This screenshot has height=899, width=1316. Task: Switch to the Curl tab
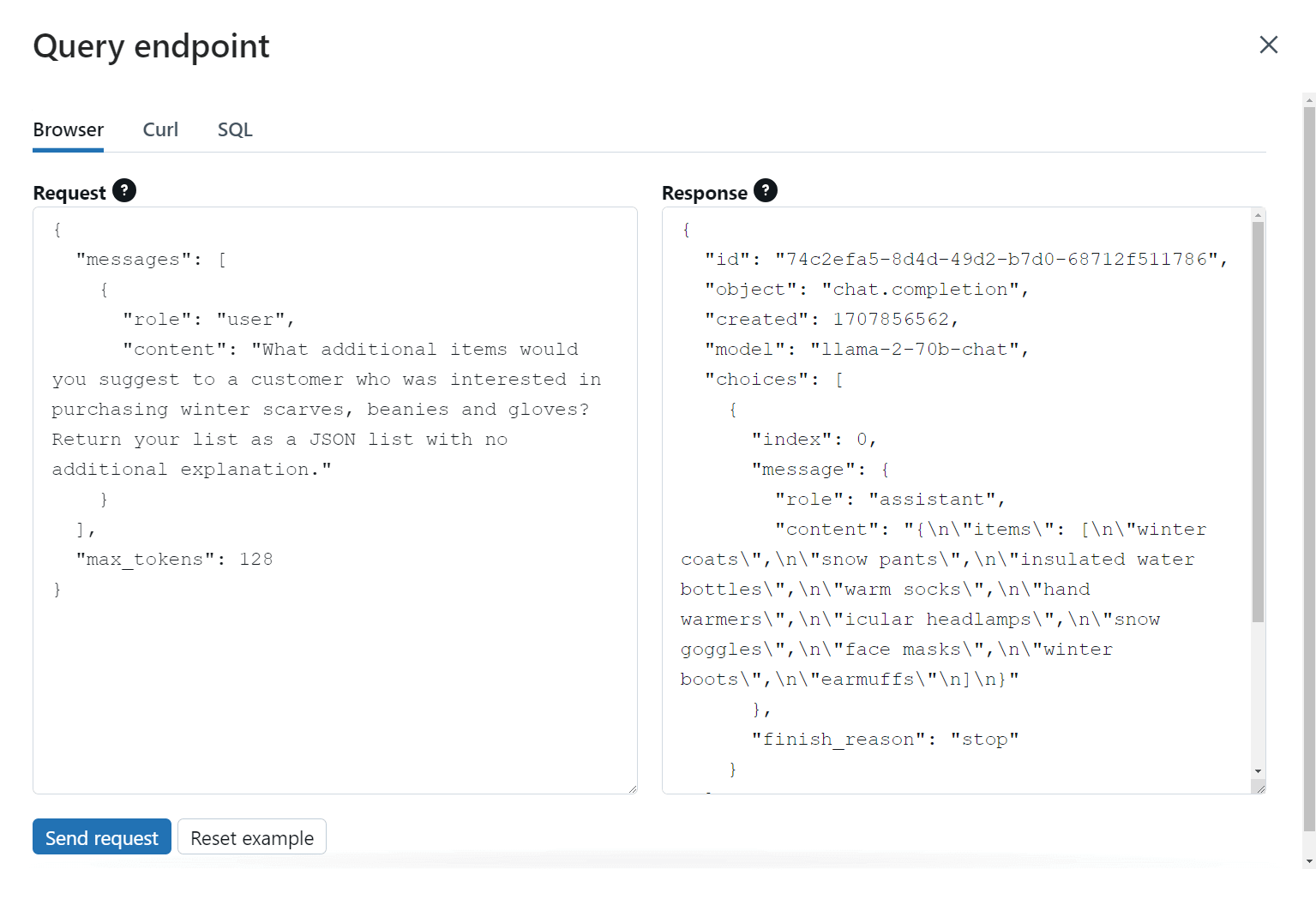click(x=160, y=129)
